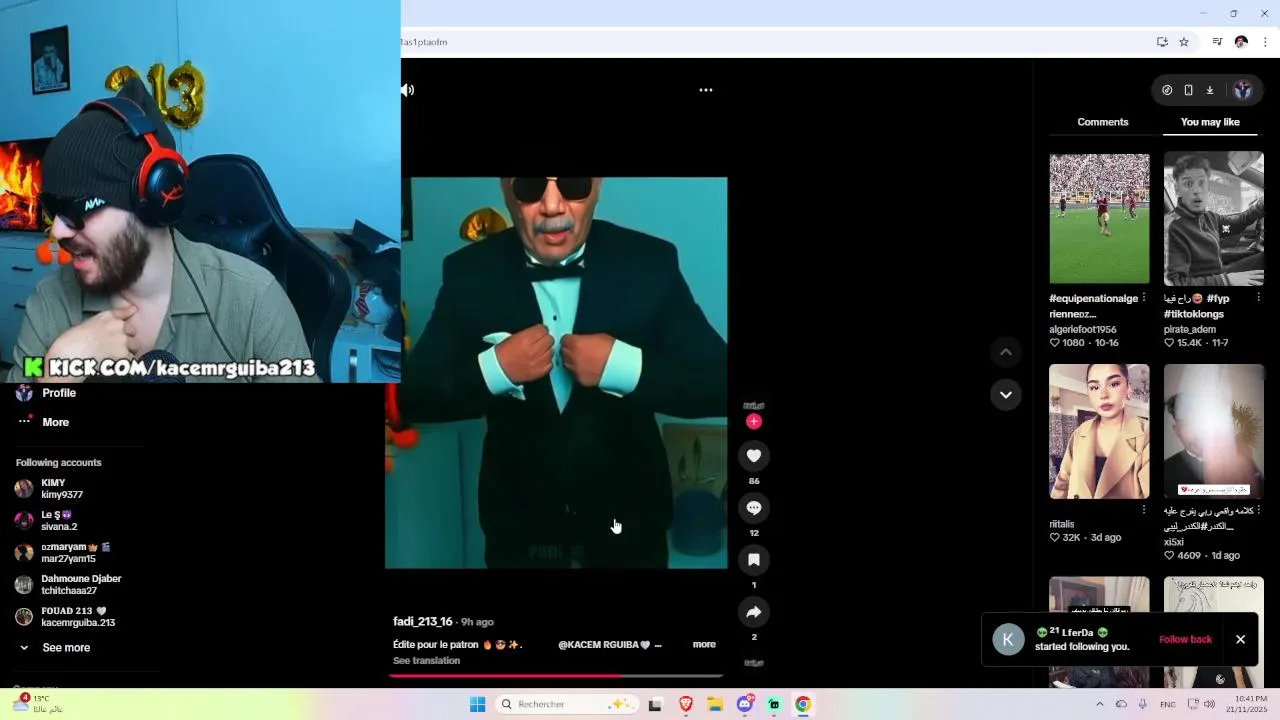Image resolution: width=1280 pixels, height=720 pixels.
Task: Open the video three-dots options menu
Action: click(705, 90)
